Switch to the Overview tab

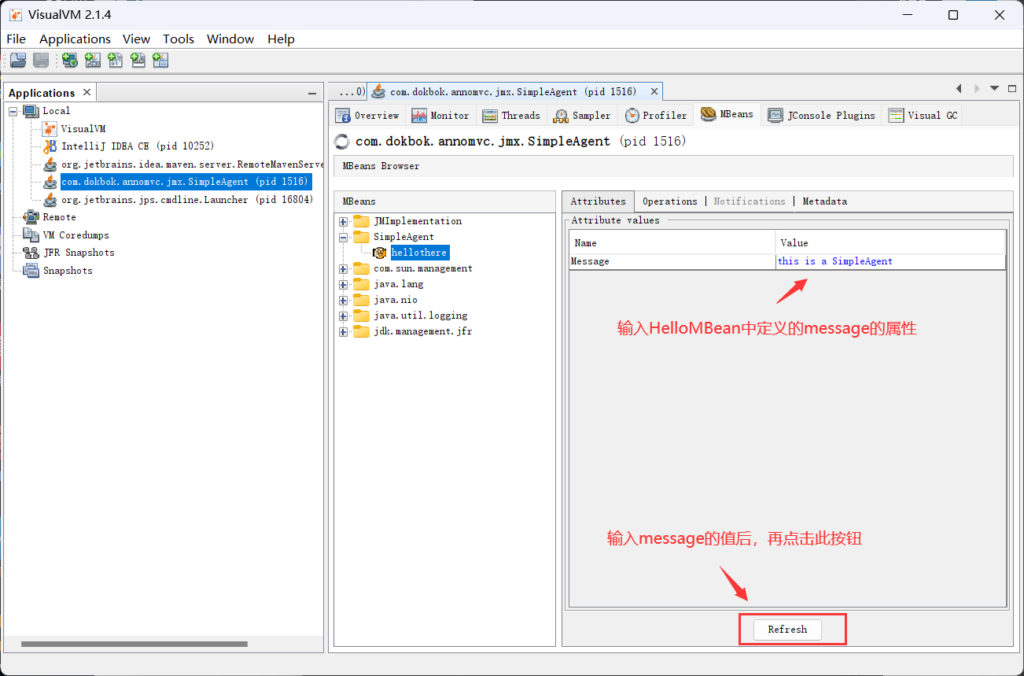(368, 116)
